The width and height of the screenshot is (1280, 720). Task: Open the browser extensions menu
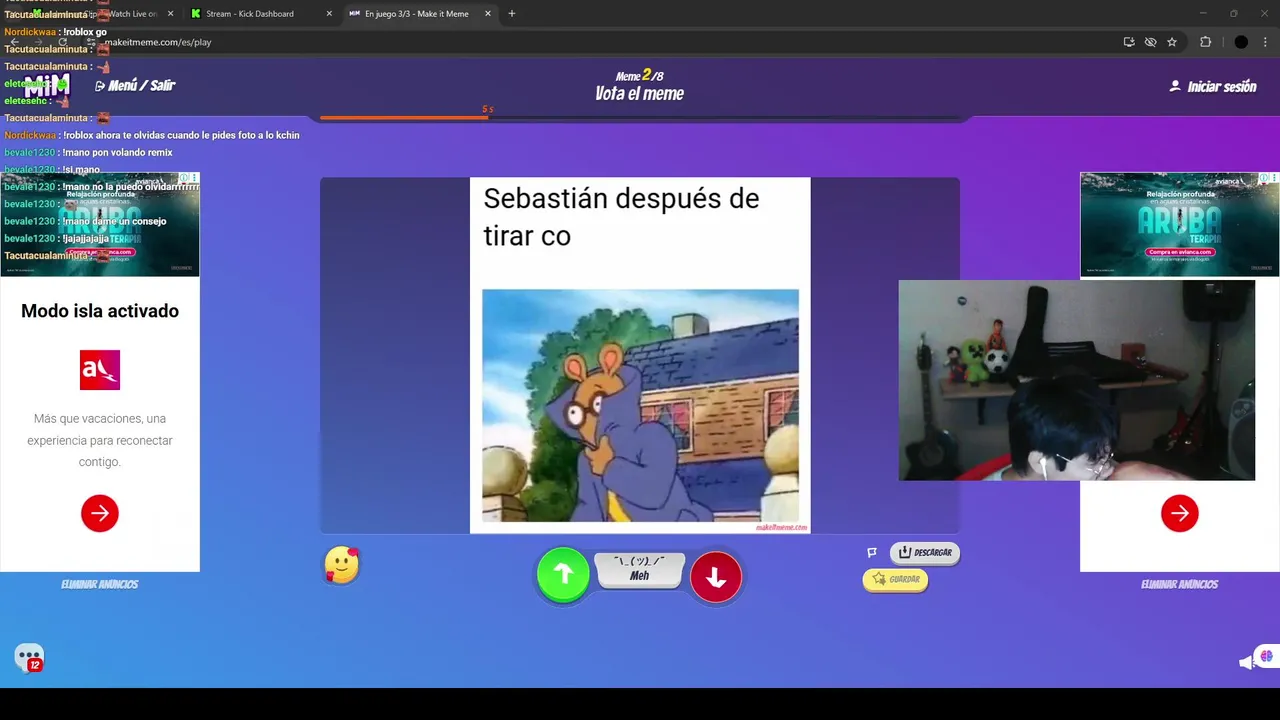point(1205,42)
